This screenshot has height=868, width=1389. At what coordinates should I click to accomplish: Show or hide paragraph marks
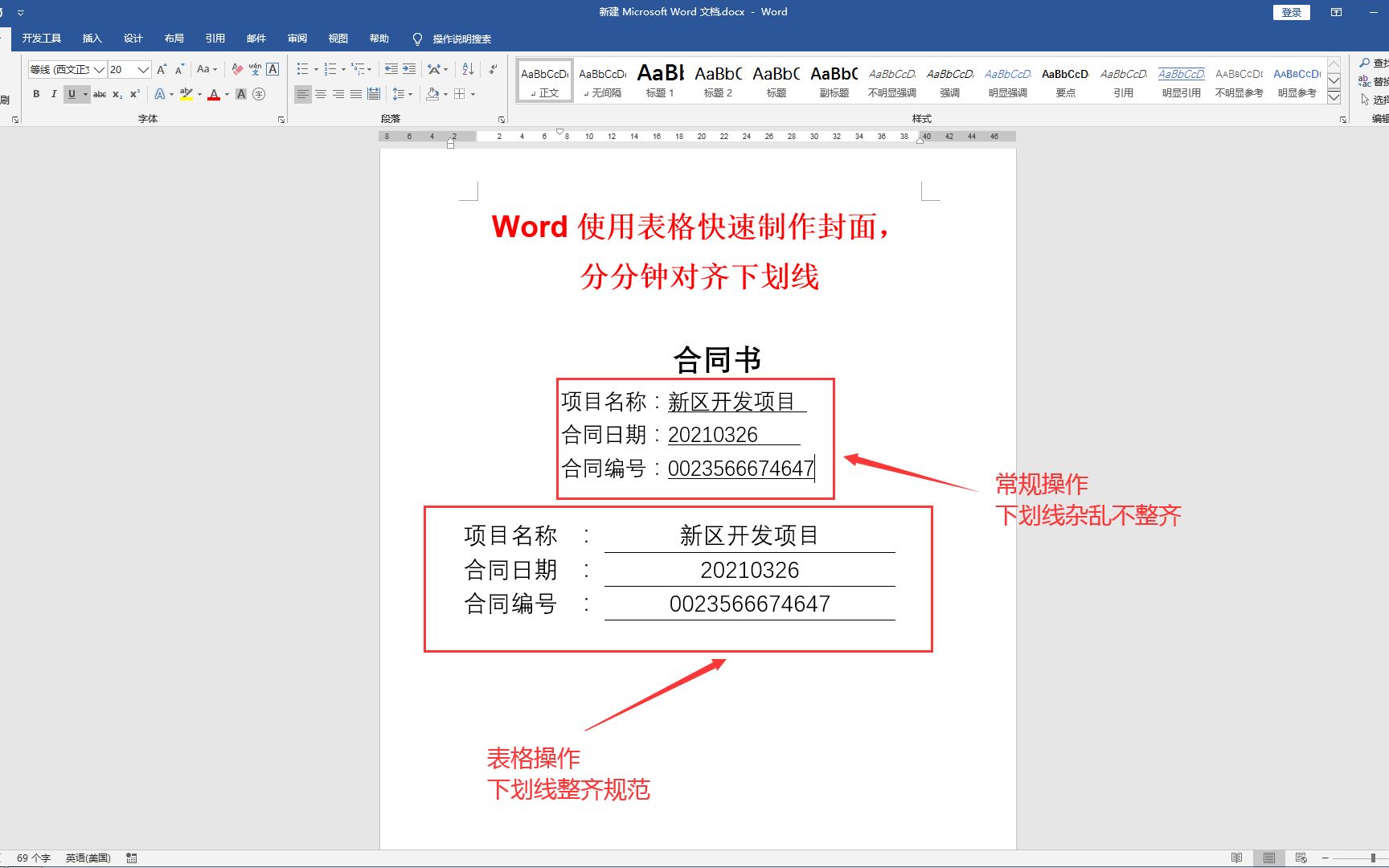[x=493, y=69]
